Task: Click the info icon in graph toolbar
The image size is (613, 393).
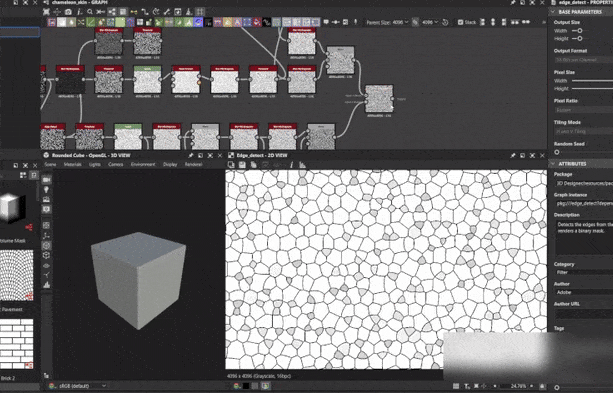Action: tap(79, 12)
